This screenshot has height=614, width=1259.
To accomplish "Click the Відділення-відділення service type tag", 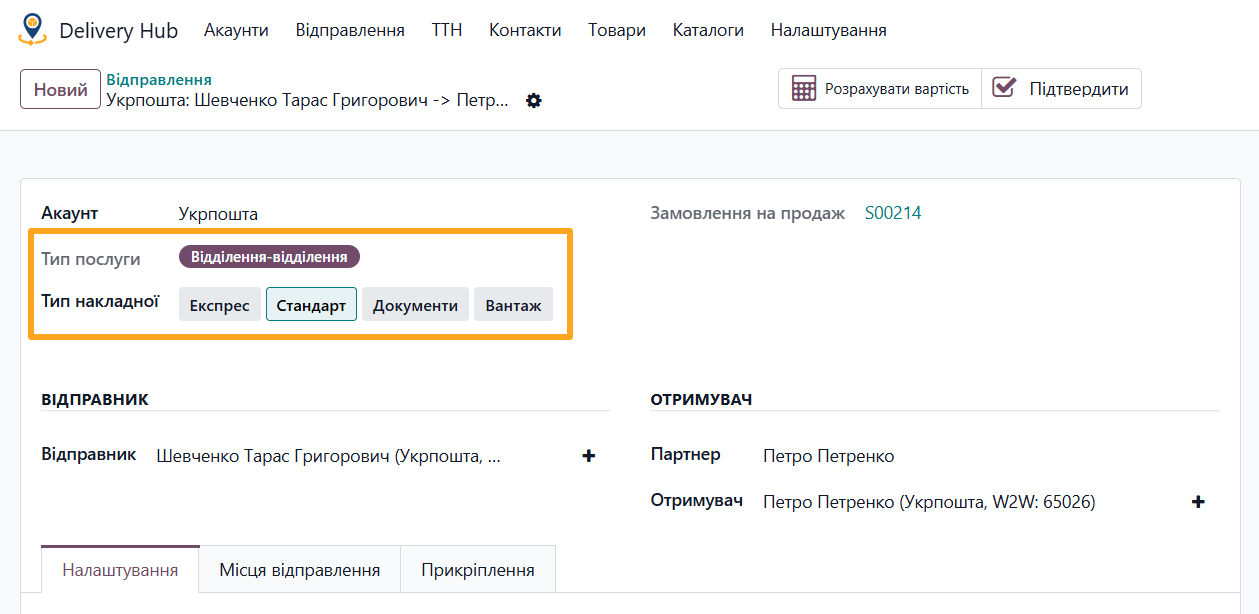I will [x=269, y=257].
